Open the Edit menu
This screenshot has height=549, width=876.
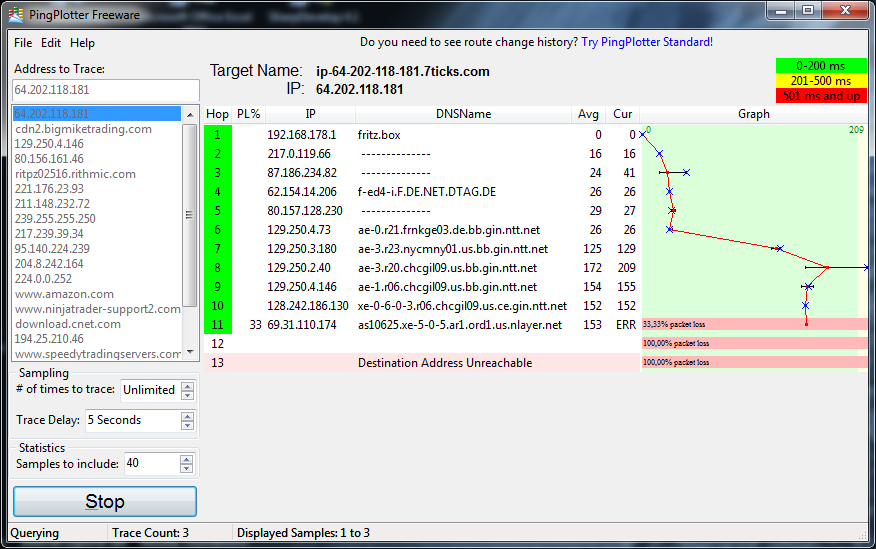click(x=51, y=43)
